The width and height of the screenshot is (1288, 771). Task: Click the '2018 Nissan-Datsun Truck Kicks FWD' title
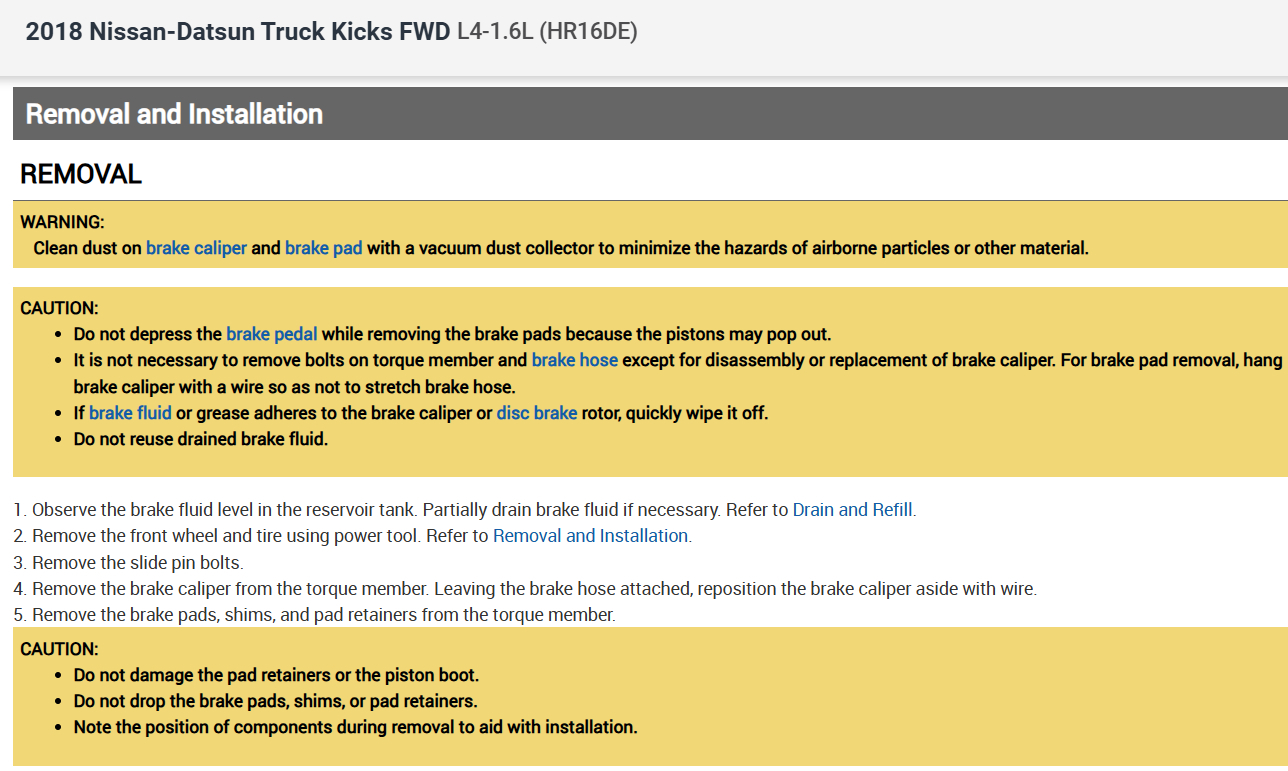coord(237,32)
